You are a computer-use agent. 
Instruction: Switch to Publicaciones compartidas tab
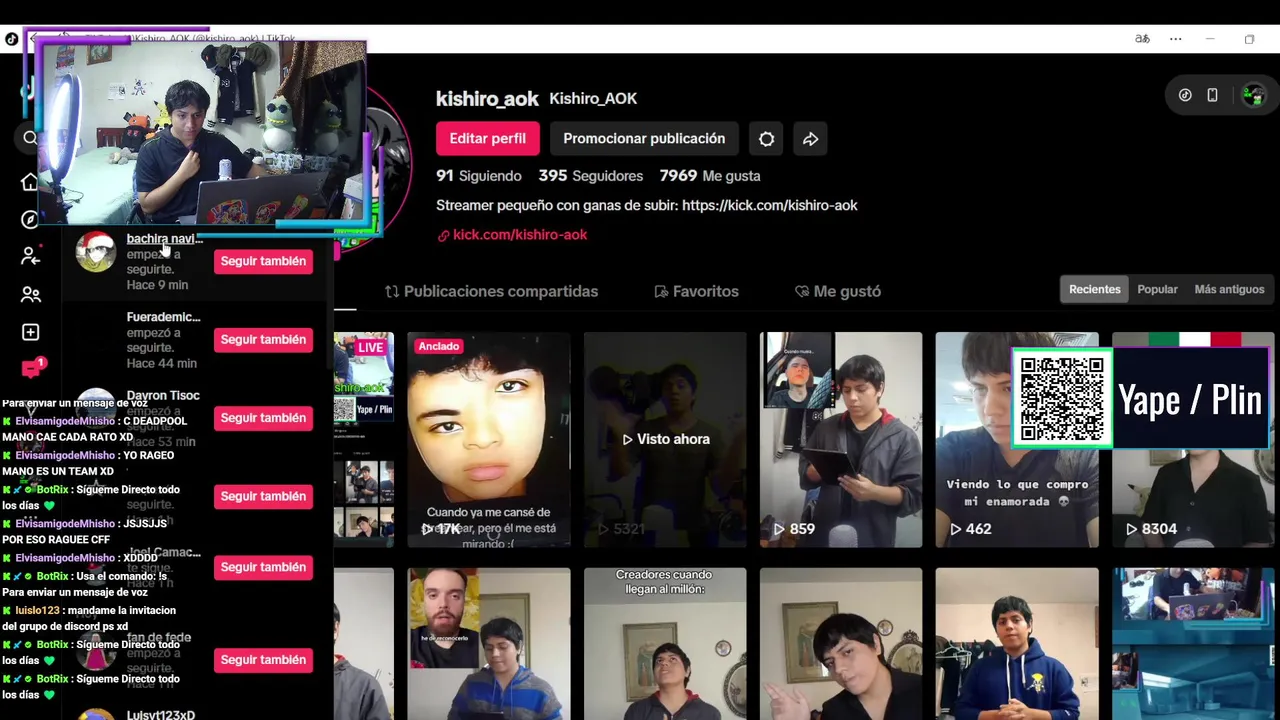coord(491,291)
